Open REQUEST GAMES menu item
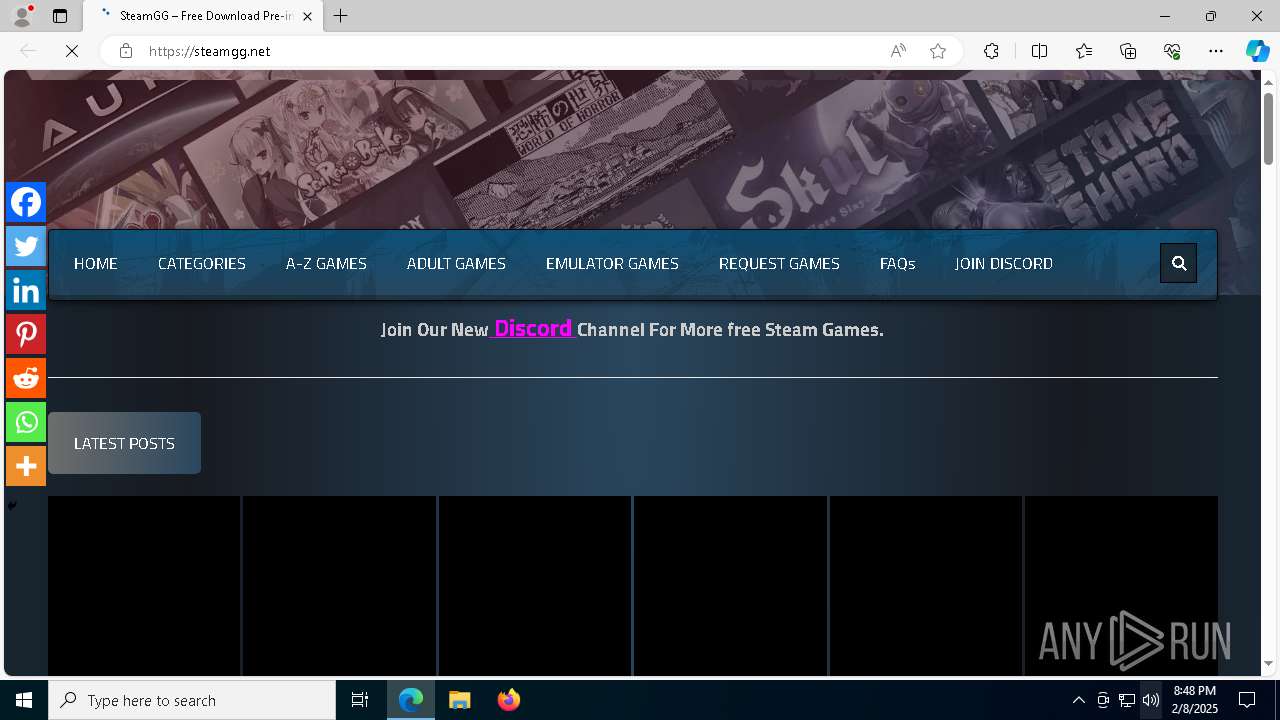Image resolution: width=1280 pixels, height=720 pixels. coord(779,264)
